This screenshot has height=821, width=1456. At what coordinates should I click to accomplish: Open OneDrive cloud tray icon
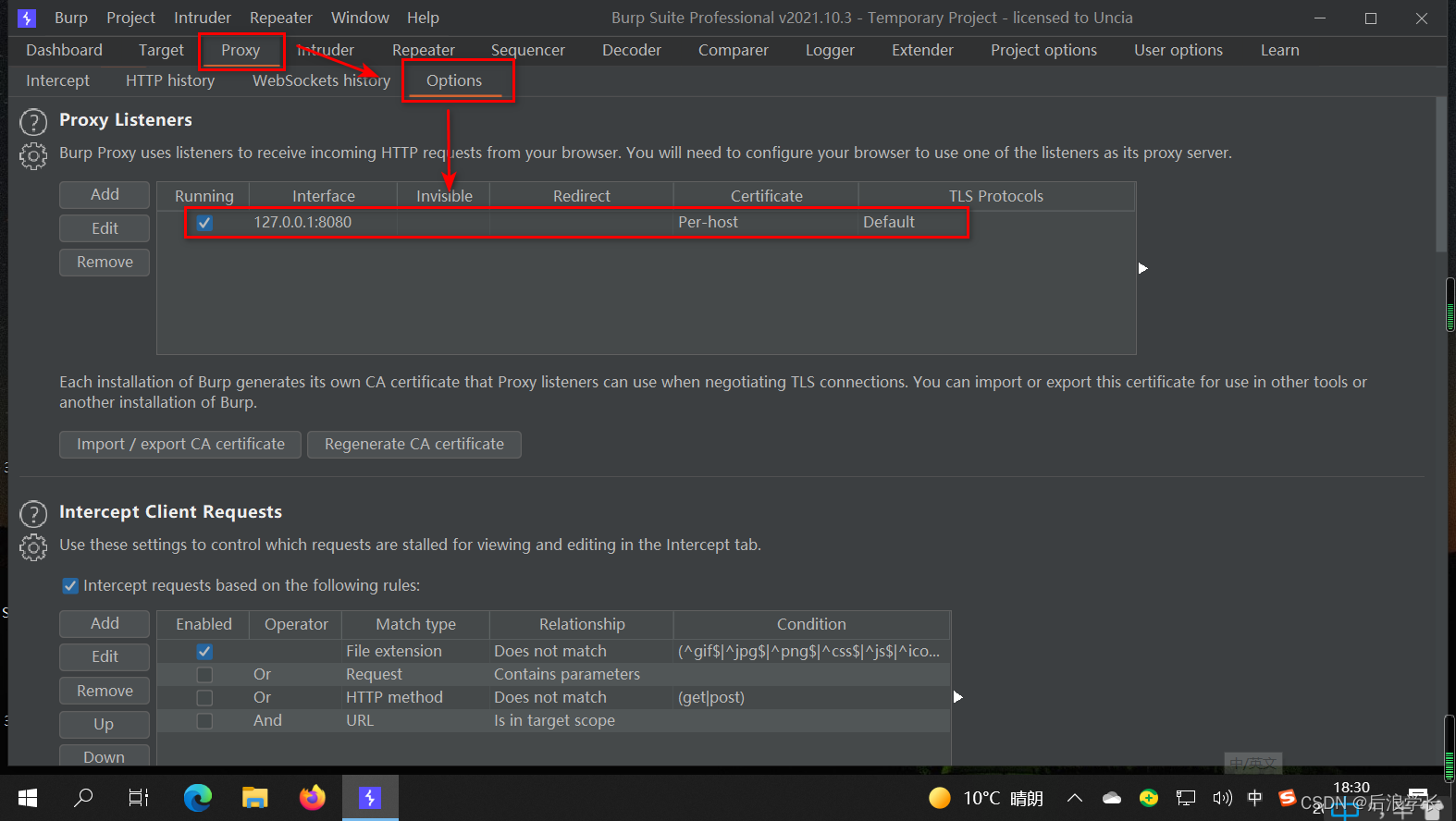click(x=1112, y=798)
